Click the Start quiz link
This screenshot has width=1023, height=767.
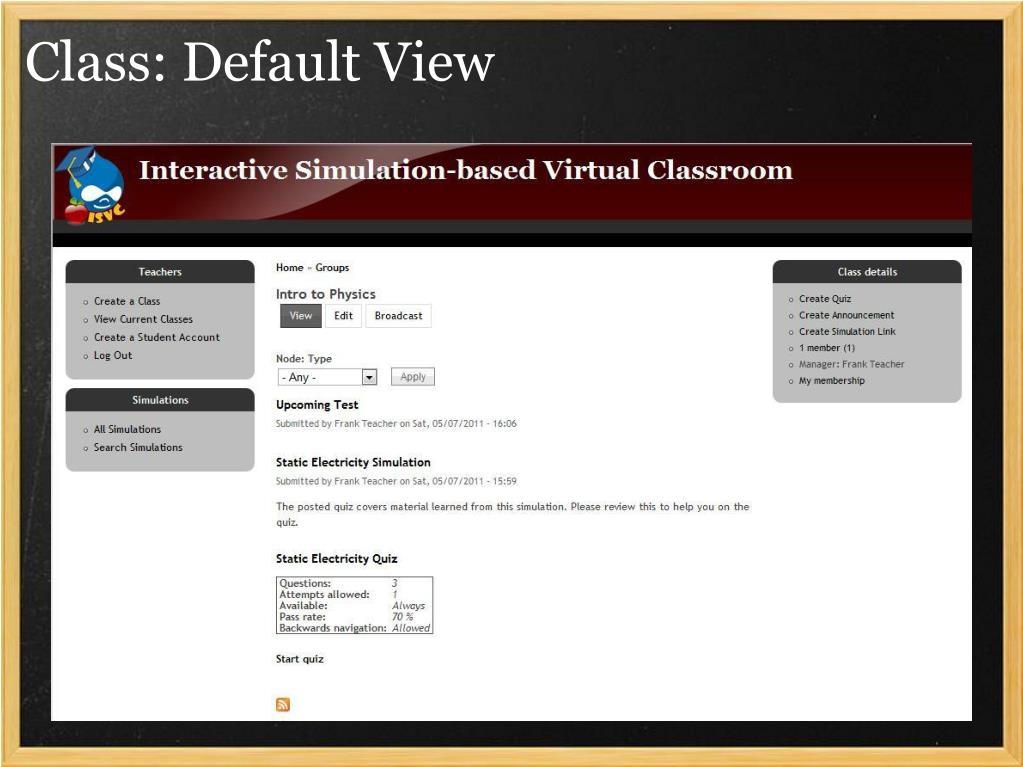point(299,659)
